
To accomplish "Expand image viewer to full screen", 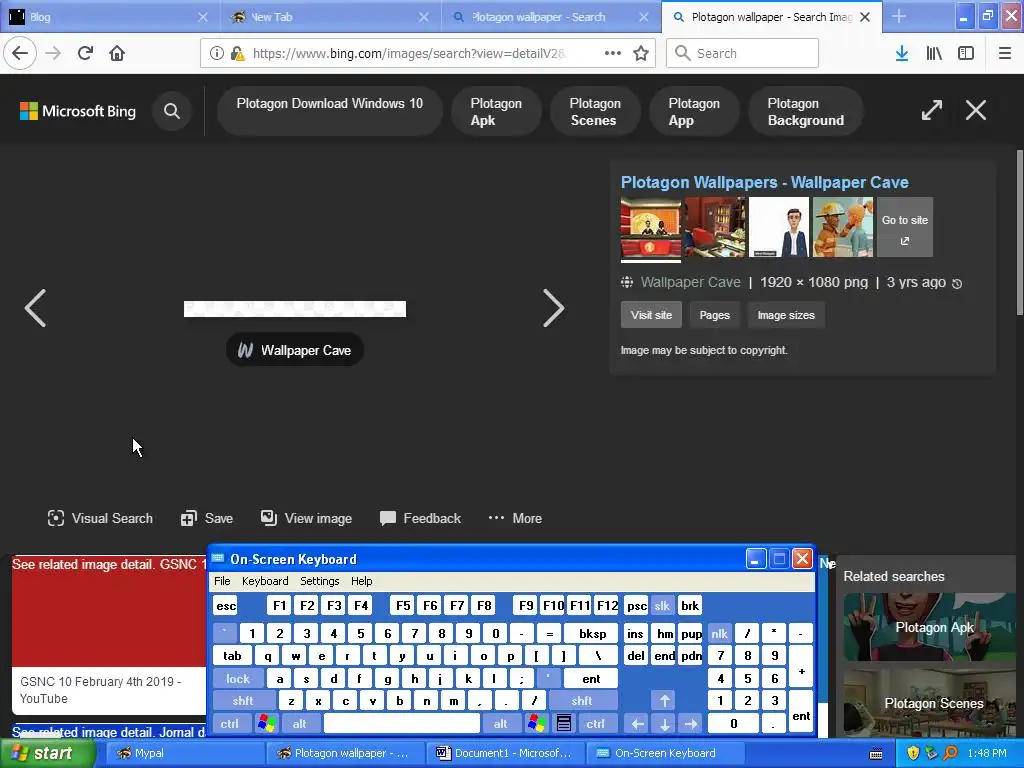I will coord(932,110).
